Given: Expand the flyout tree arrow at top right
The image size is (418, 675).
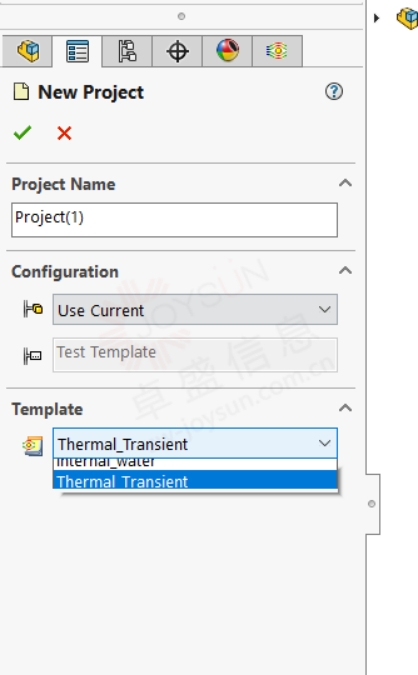Looking at the screenshot, I should (x=377, y=18).
